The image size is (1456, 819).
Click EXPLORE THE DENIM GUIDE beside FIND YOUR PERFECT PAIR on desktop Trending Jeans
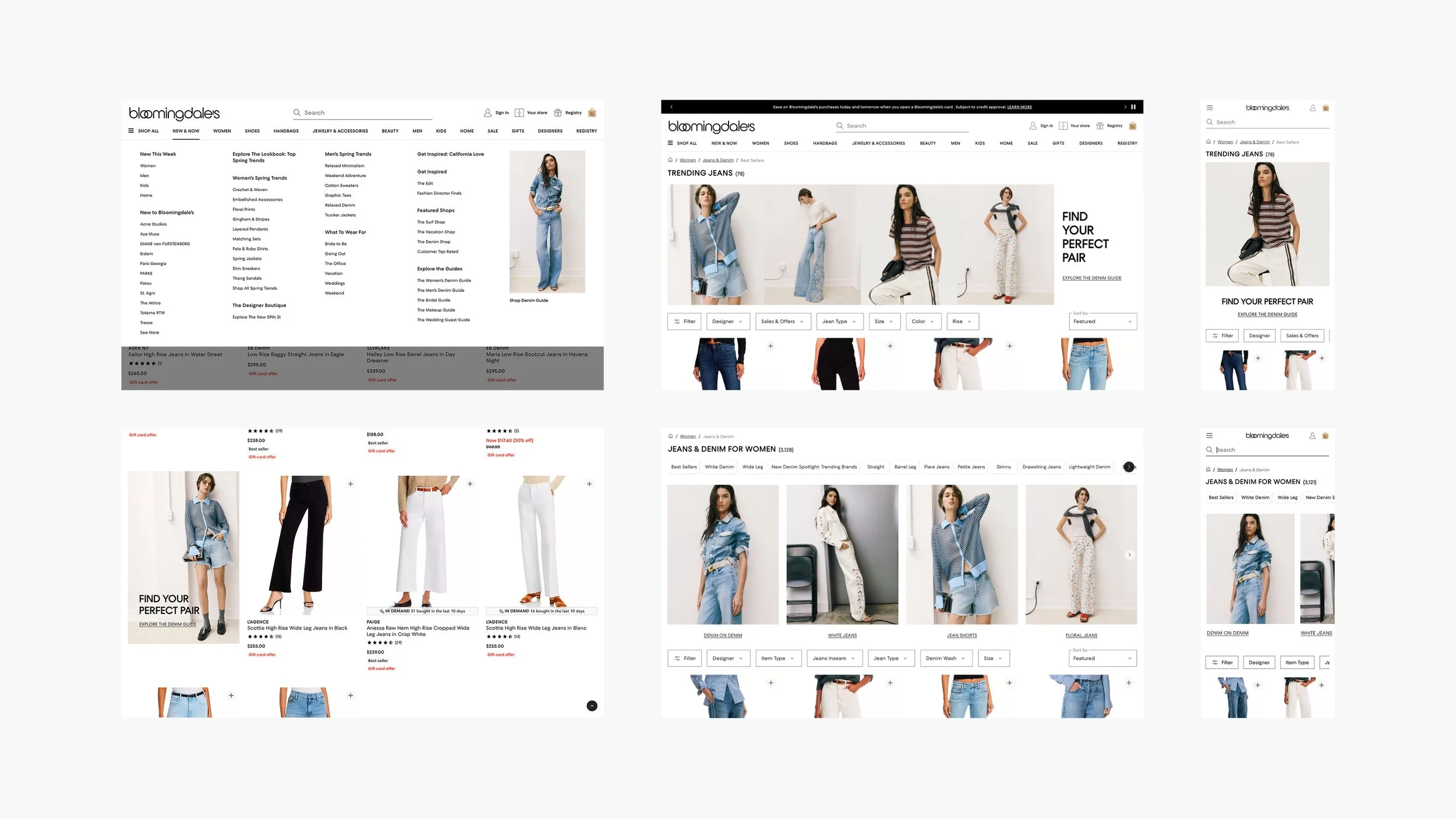point(1091,278)
